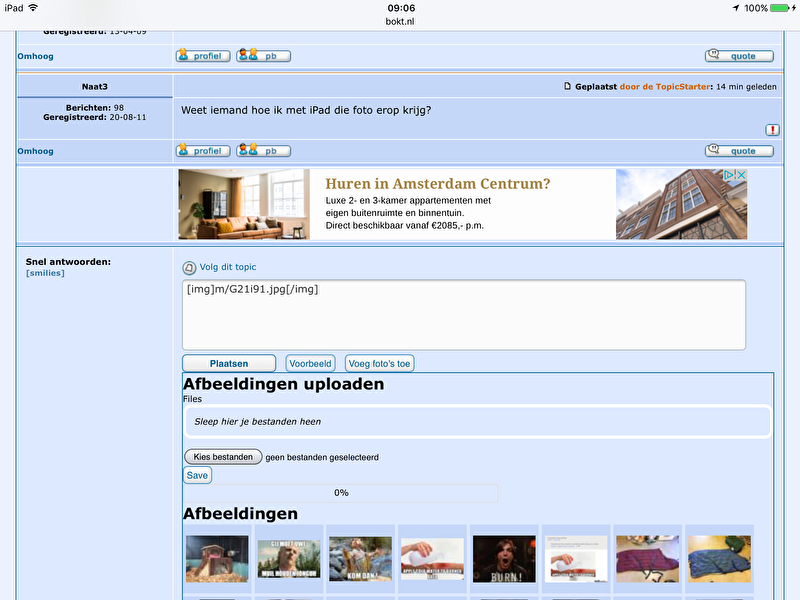The image size is (800, 600).
Task: Click the Kies bestanden button
Action: (222, 457)
